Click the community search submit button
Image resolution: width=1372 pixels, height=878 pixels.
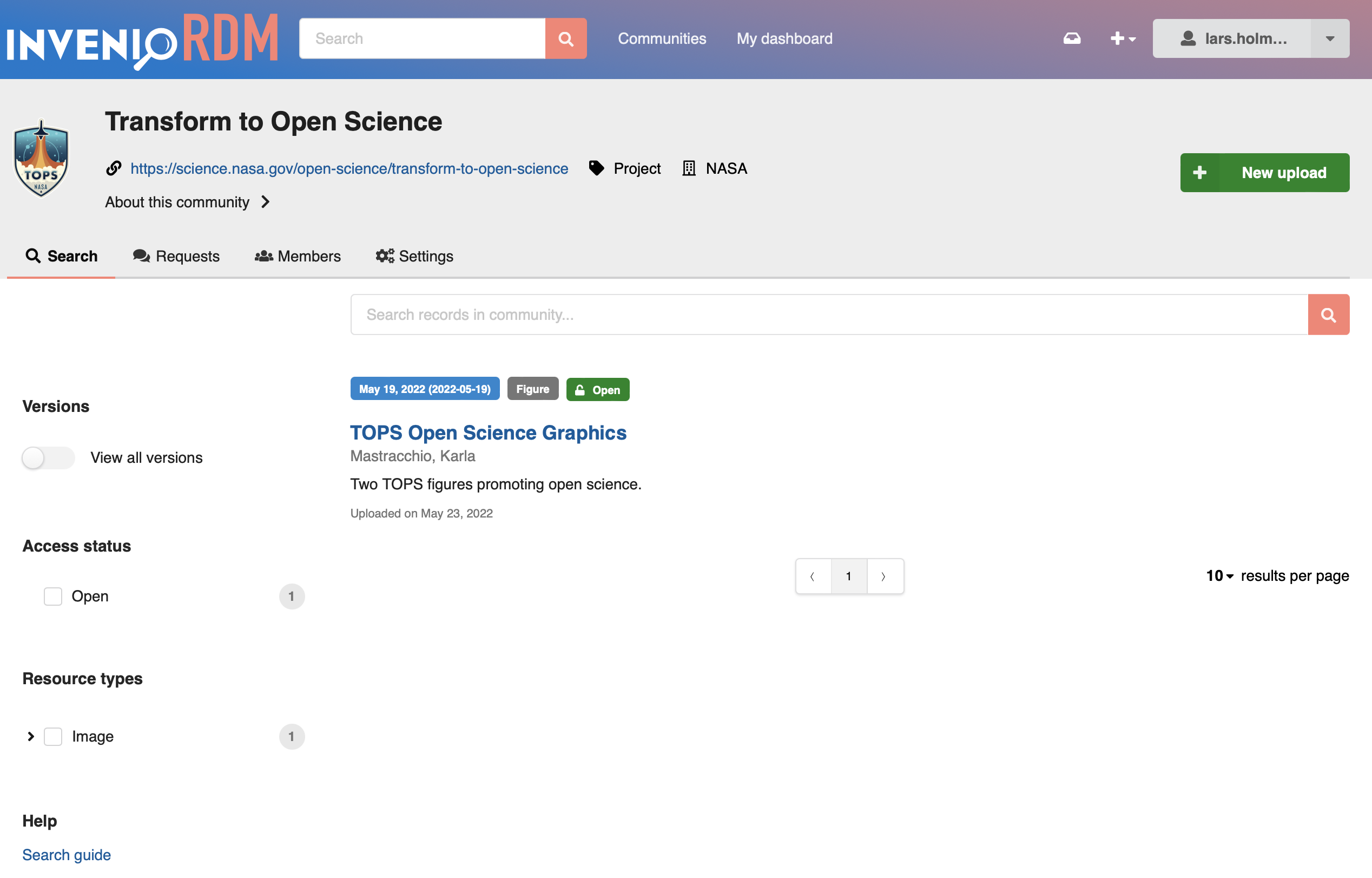click(1328, 314)
